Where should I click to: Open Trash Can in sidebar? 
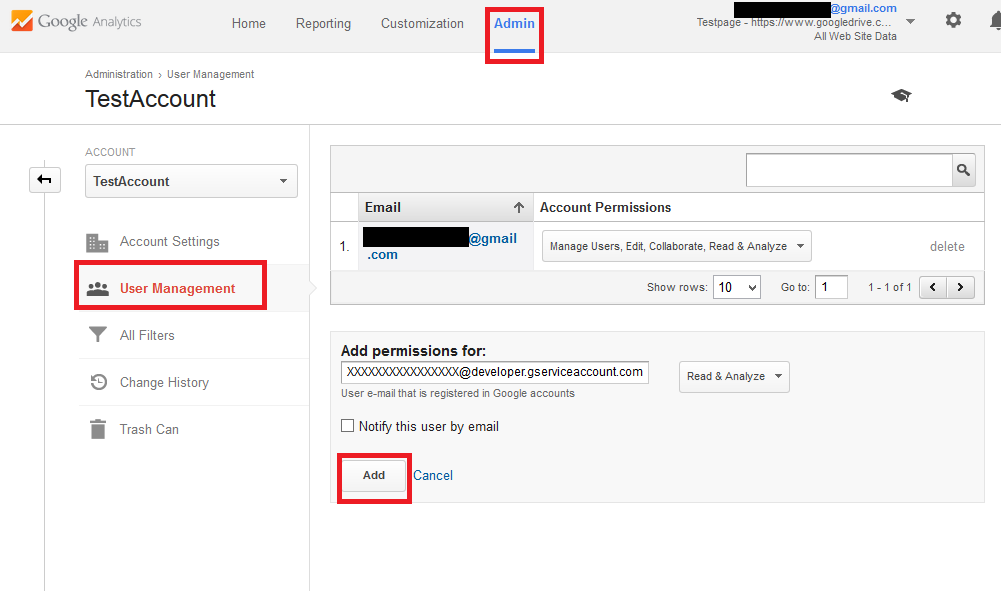click(x=149, y=429)
